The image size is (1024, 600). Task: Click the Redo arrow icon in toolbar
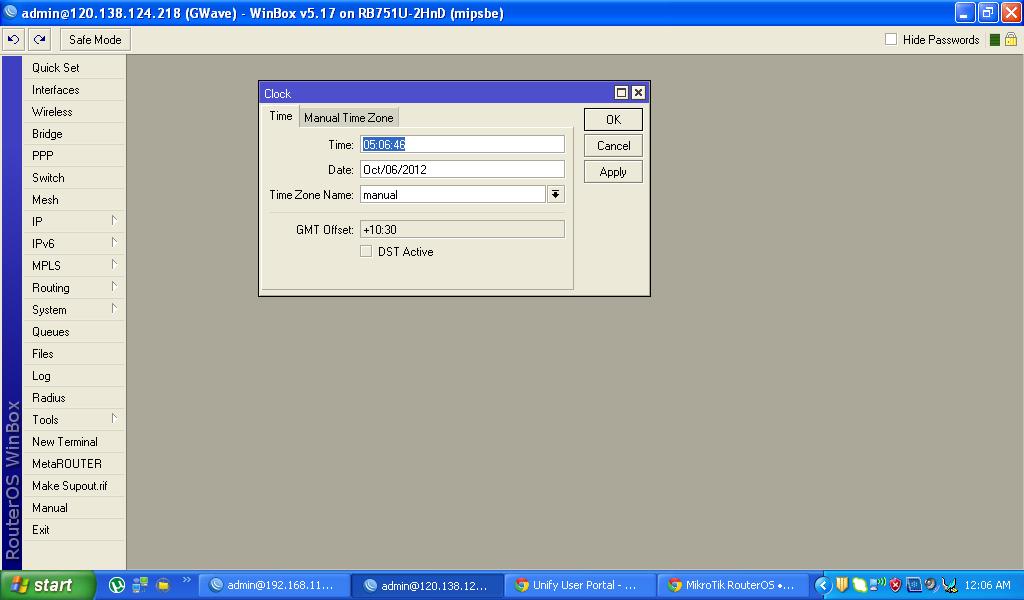(39, 40)
